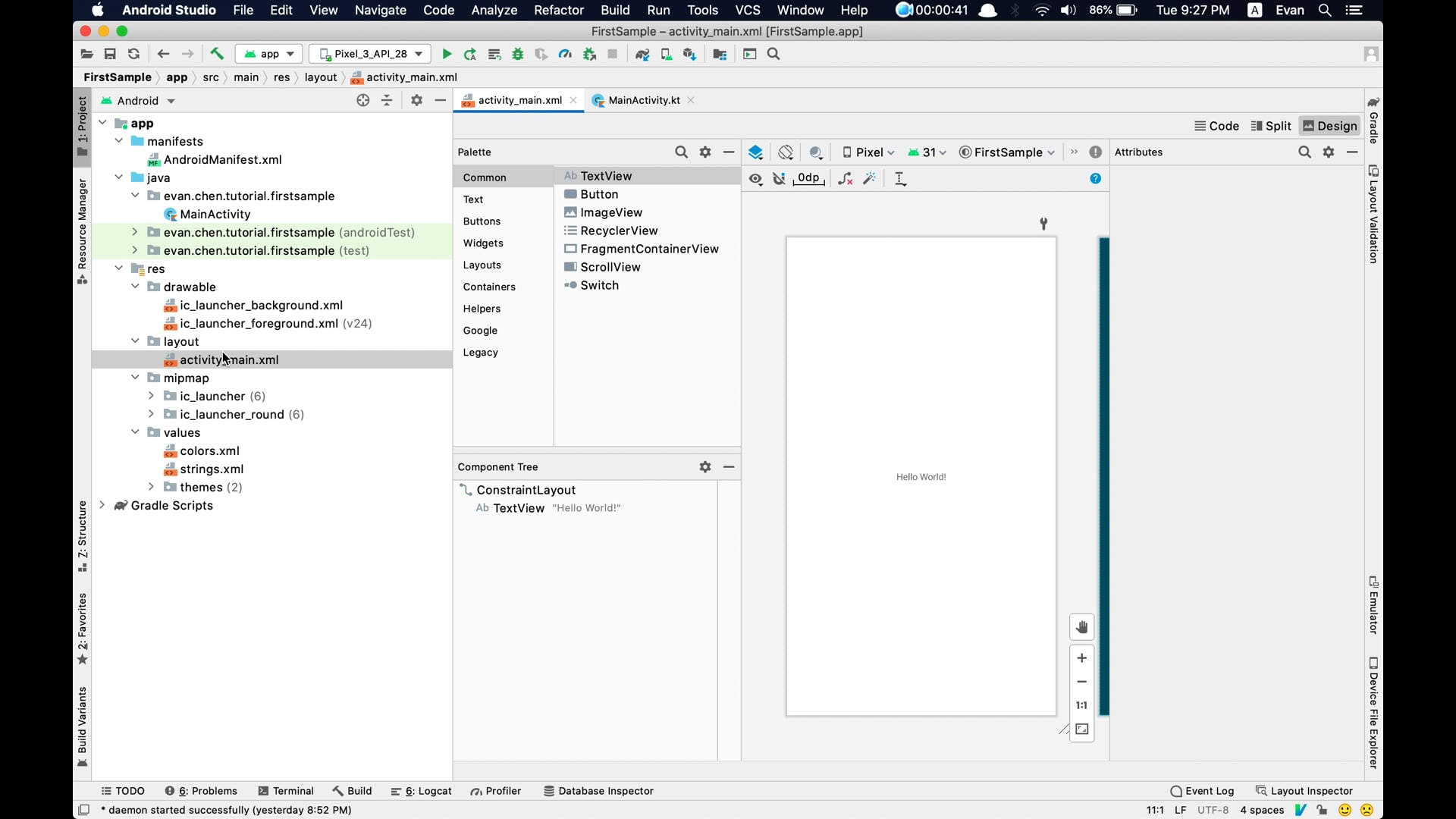
Task: Click the hammer Make Project icon
Action: click(x=217, y=54)
